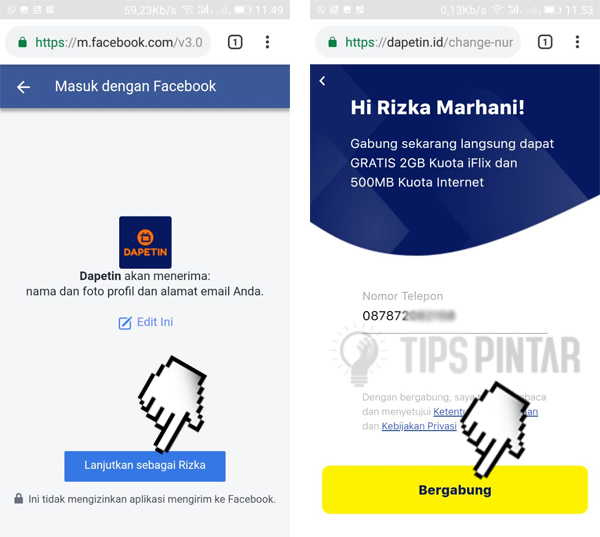Click the green padlock beside the dapetin.id URL
Screen dimensions: 600x537
pyautogui.click(x=333, y=42)
